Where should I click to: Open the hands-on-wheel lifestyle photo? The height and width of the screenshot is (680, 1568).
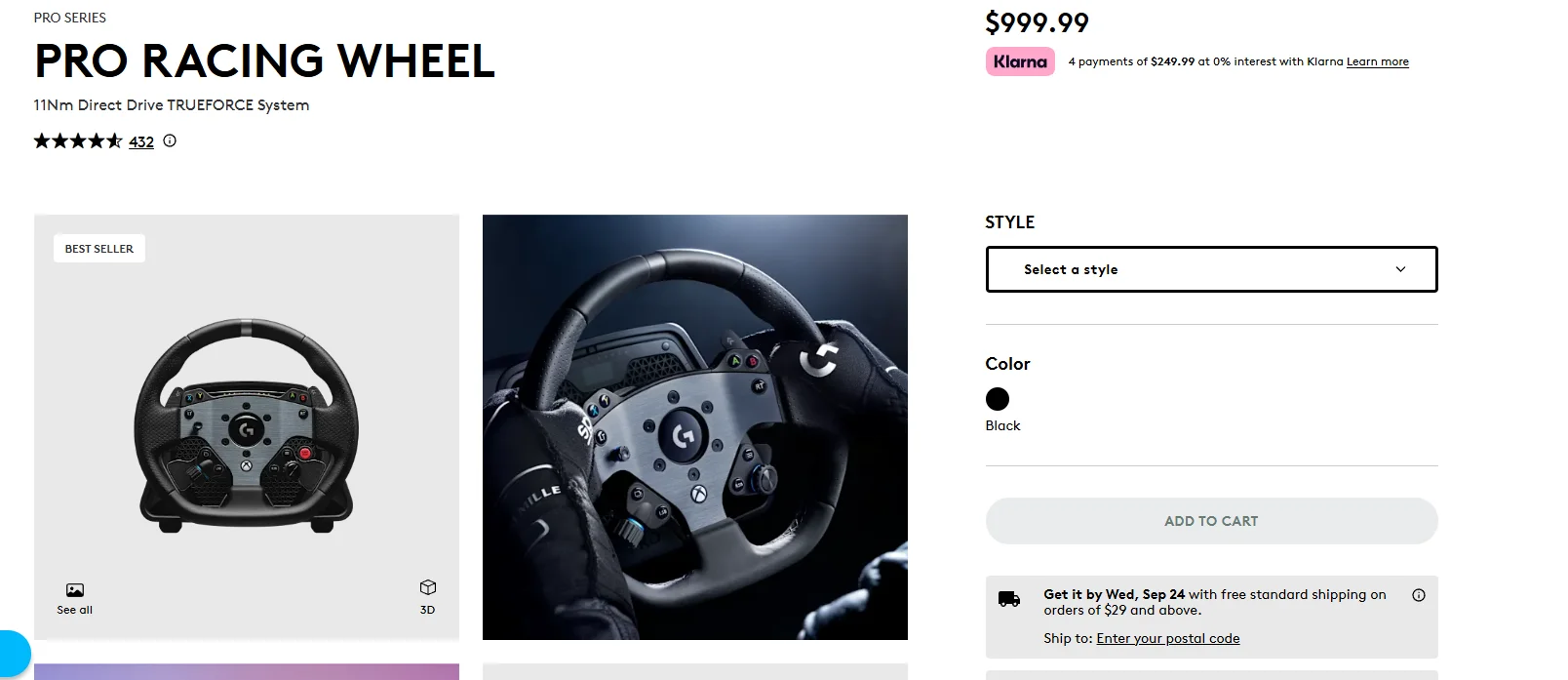(695, 427)
